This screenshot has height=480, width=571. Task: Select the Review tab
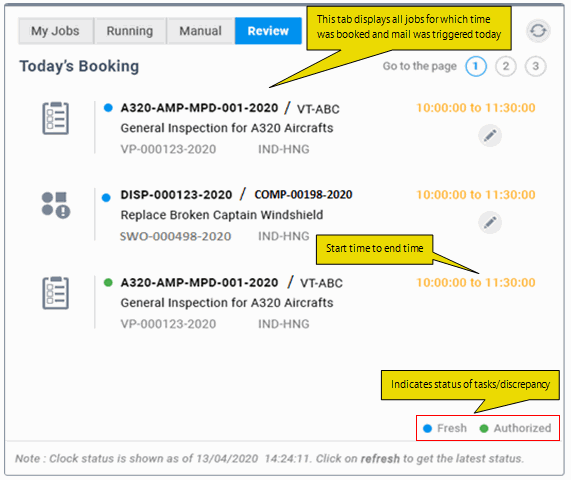(x=268, y=31)
